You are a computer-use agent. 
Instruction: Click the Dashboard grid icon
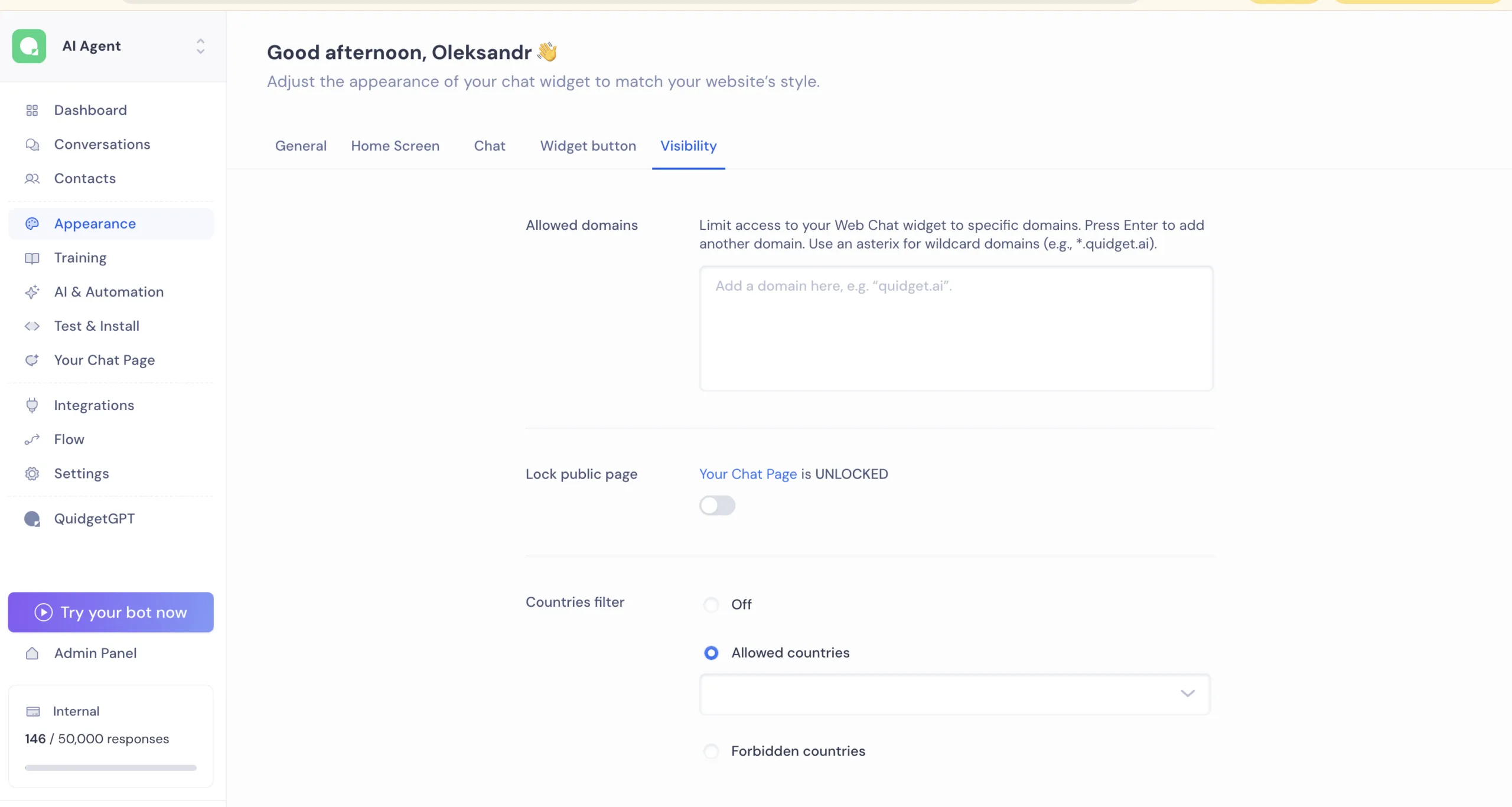(32, 110)
